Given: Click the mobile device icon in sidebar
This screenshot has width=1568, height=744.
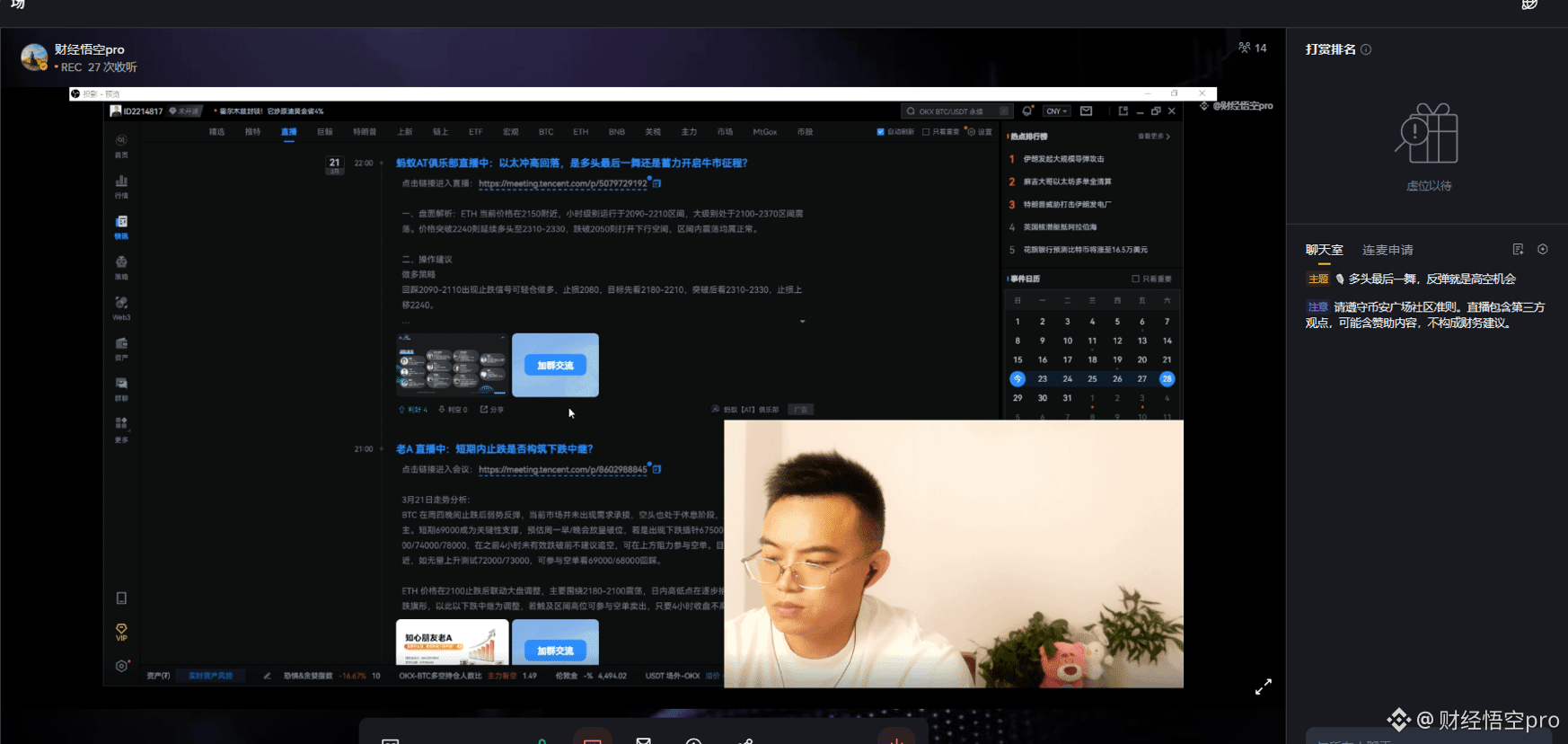Looking at the screenshot, I should tap(121, 598).
